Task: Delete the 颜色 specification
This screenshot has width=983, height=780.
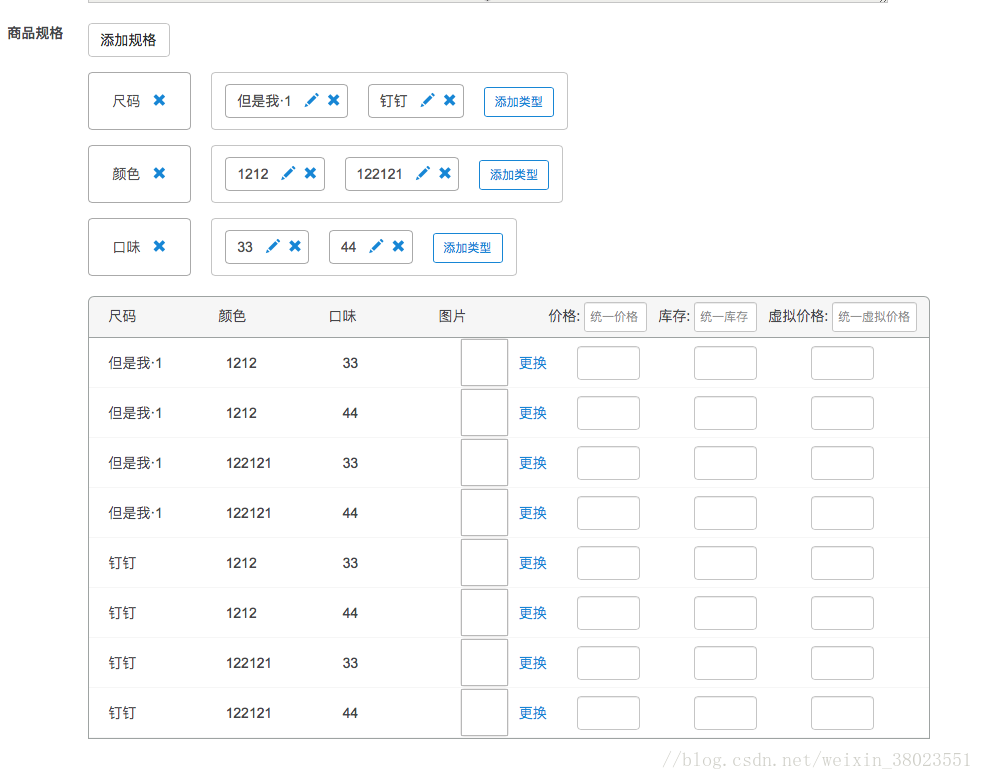Action: tap(159, 173)
